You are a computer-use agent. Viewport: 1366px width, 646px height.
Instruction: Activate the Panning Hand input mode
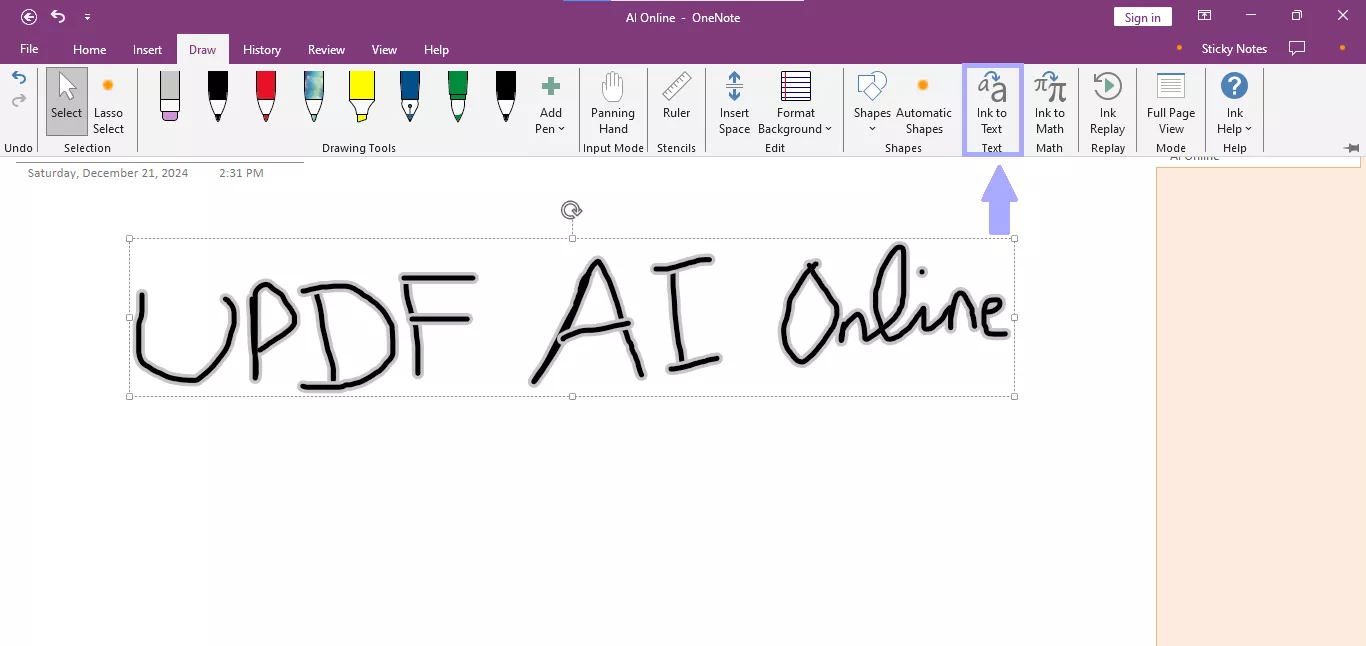coord(612,100)
